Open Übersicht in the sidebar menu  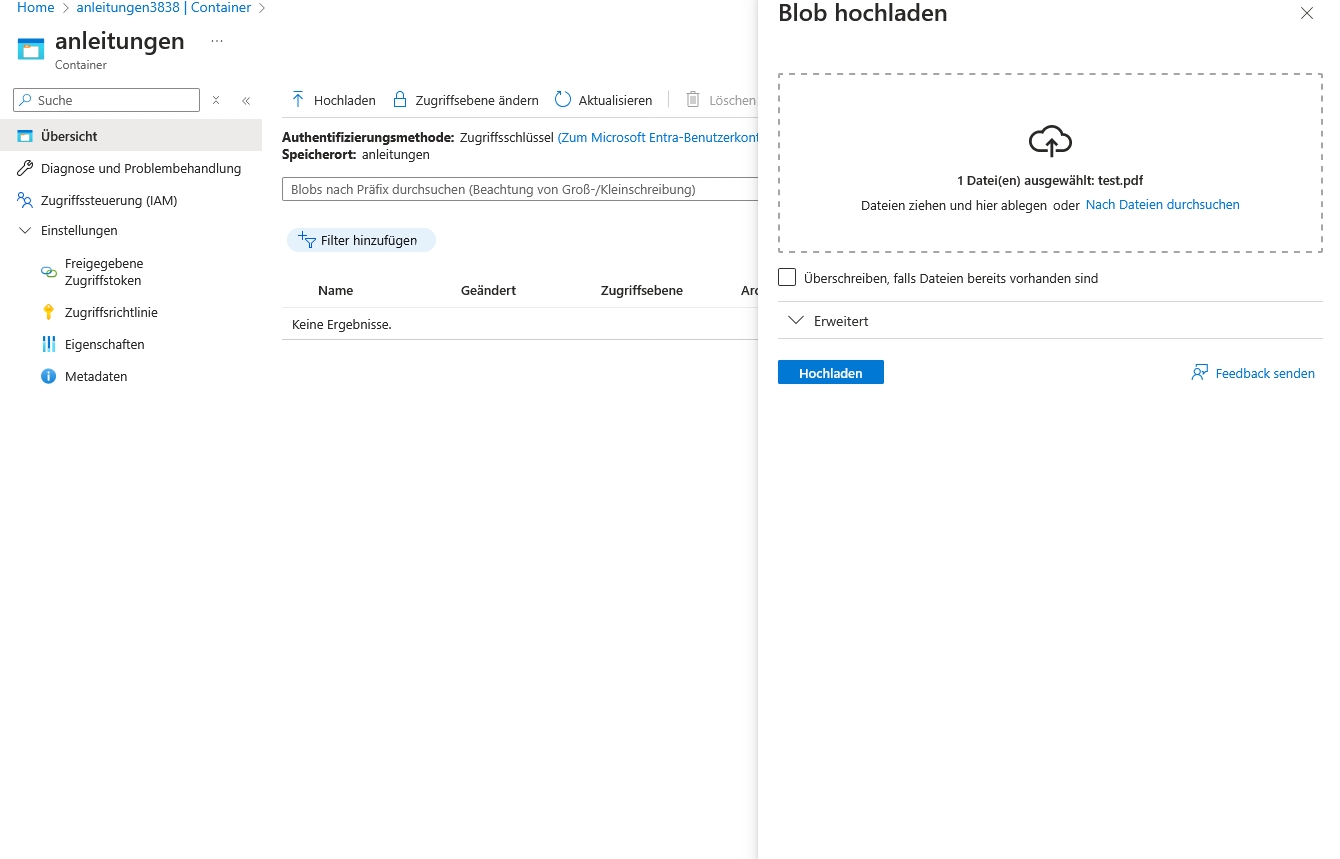point(69,136)
